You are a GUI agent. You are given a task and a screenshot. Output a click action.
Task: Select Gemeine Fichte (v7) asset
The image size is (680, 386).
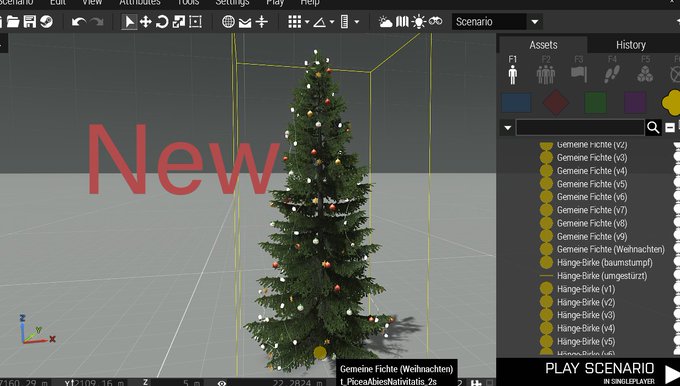point(592,210)
